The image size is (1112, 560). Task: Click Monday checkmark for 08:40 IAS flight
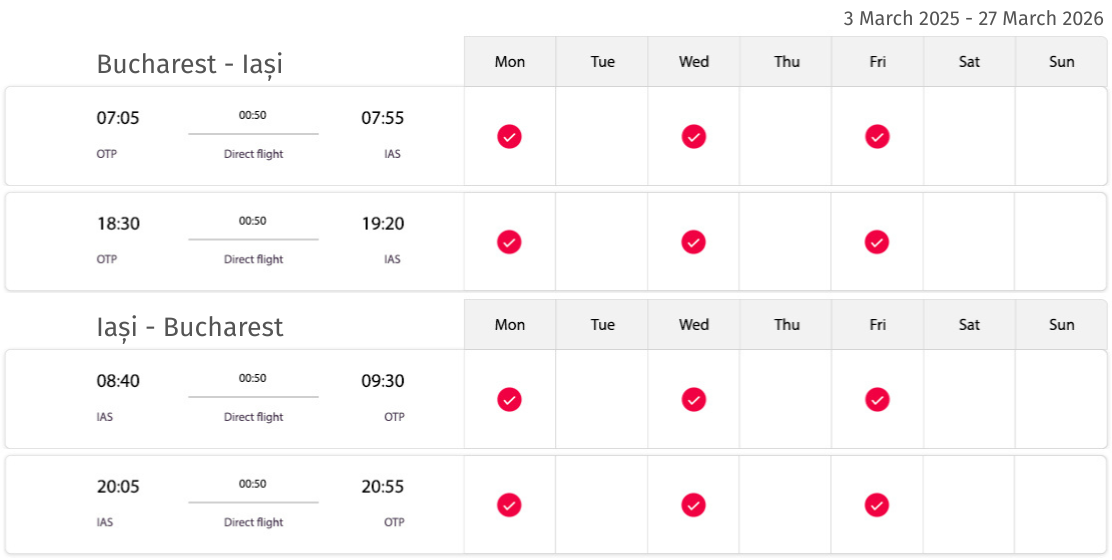coord(509,400)
